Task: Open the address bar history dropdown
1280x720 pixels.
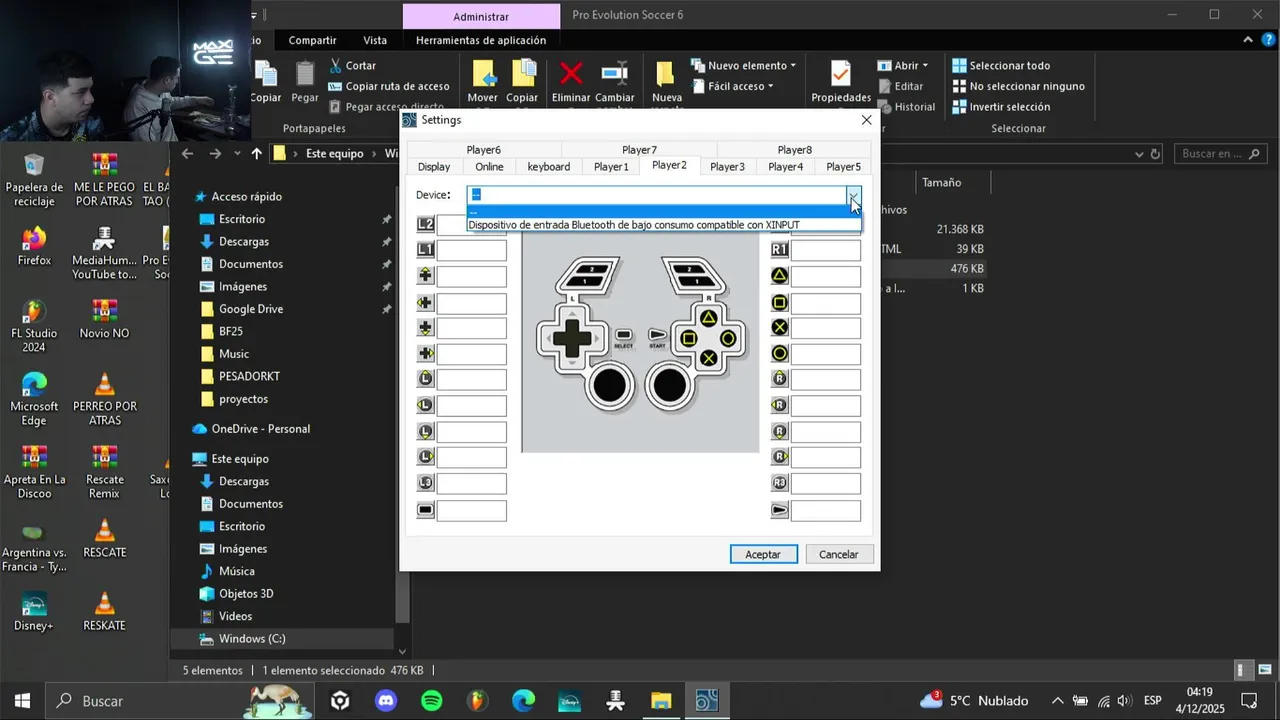Action: [1139, 154]
